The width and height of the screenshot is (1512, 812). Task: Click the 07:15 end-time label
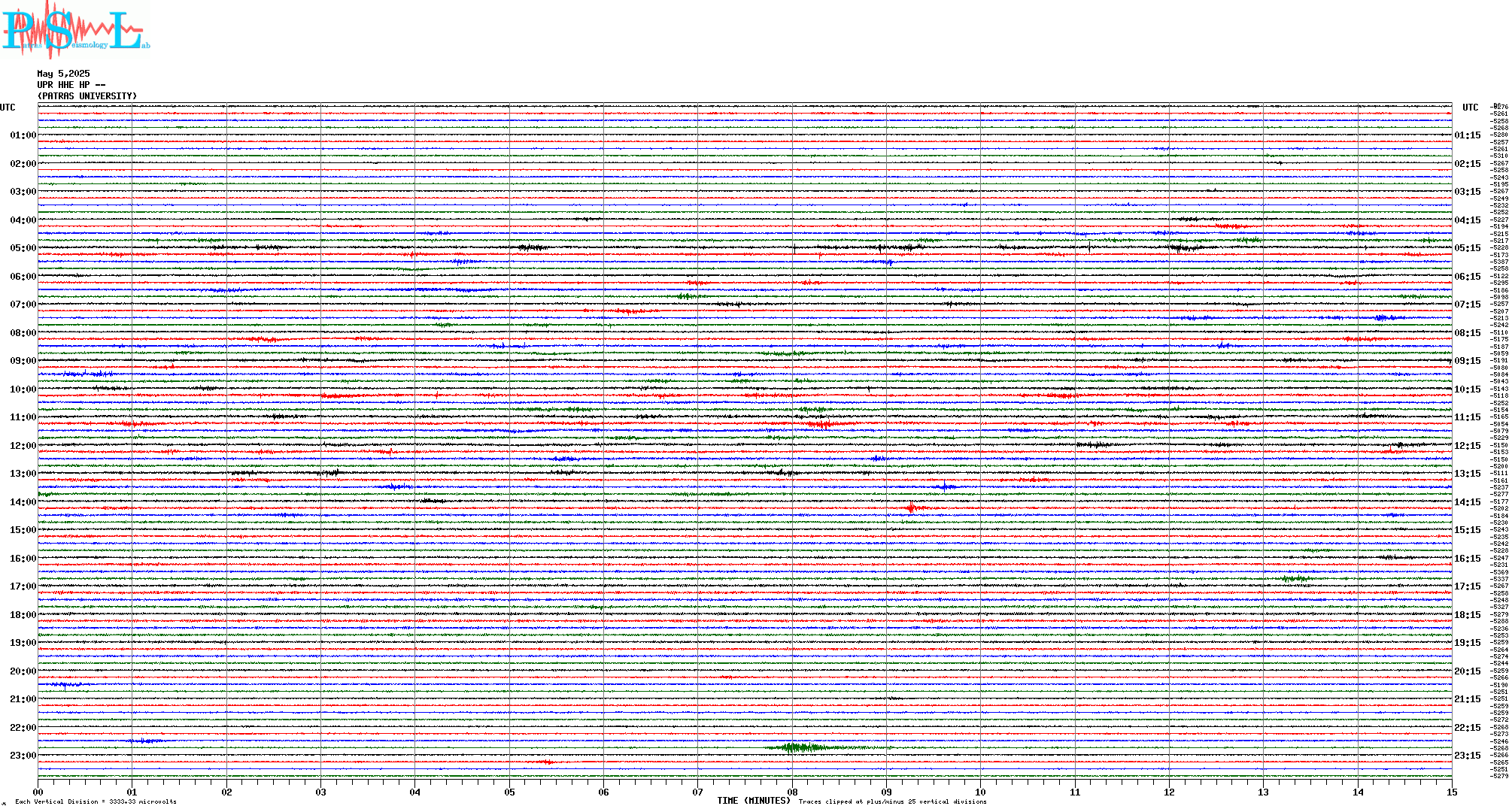pyautogui.click(x=1468, y=304)
